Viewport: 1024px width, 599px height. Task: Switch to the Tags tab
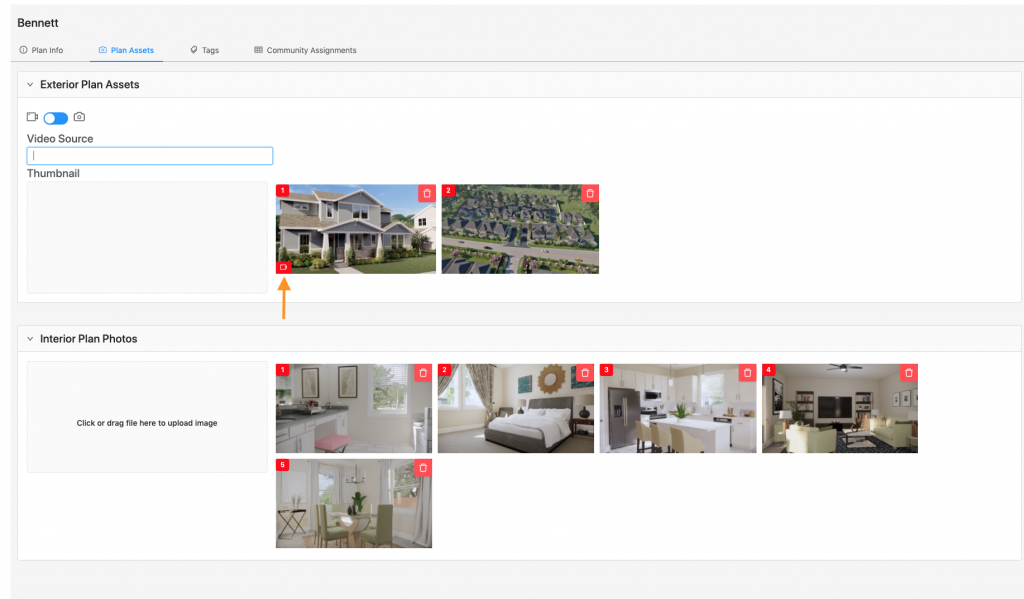click(204, 50)
